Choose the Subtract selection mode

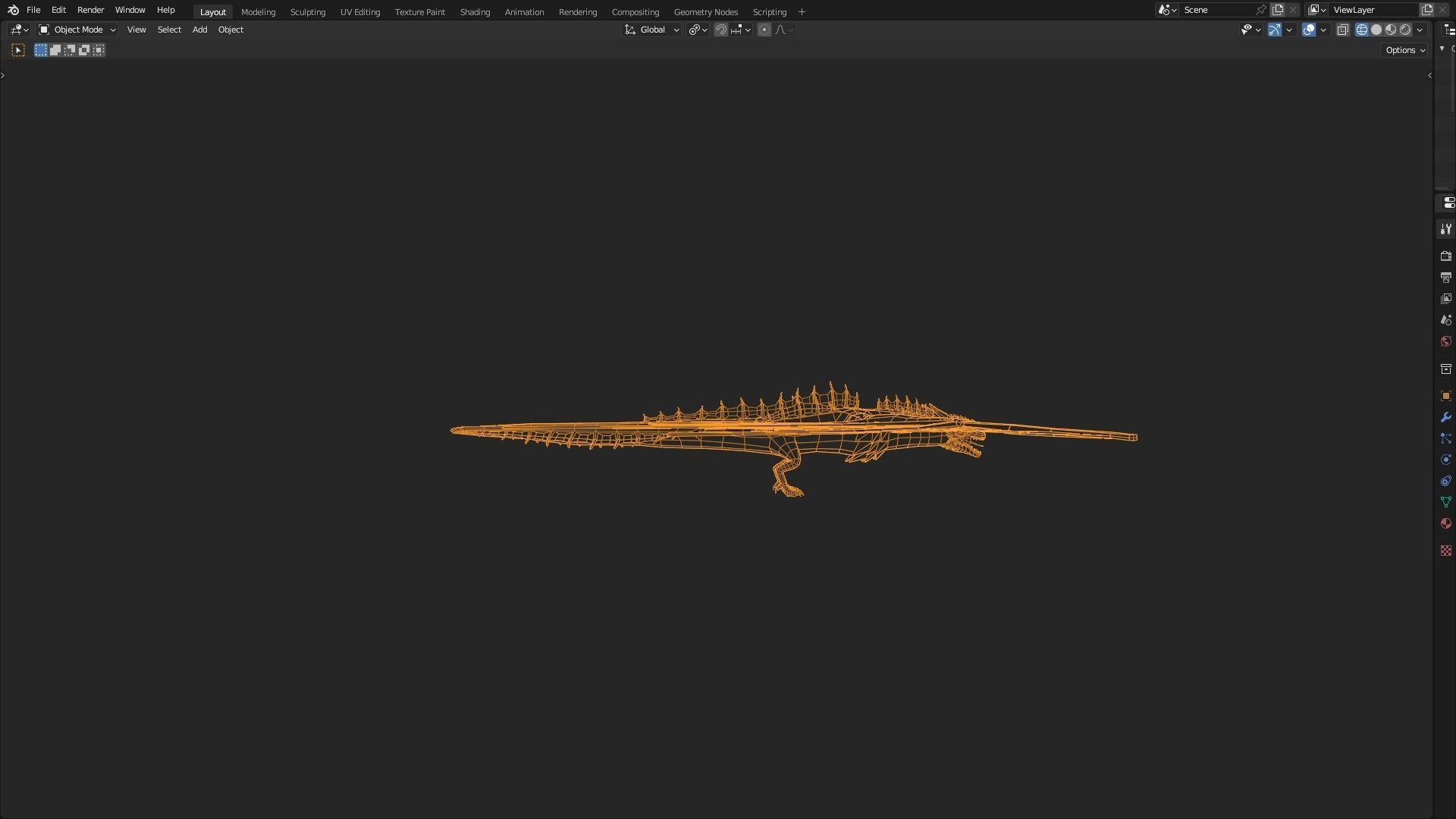tap(70, 50)
